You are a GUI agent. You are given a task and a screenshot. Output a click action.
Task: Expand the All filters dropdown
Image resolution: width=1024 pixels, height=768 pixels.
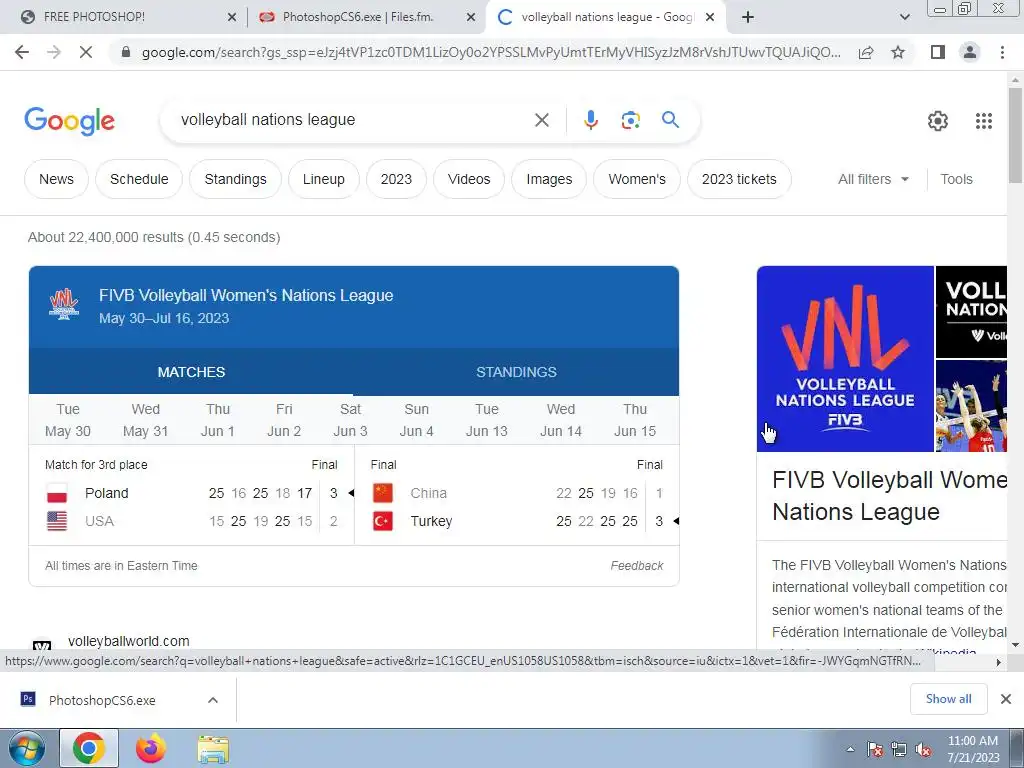click(x=873, y=179)
